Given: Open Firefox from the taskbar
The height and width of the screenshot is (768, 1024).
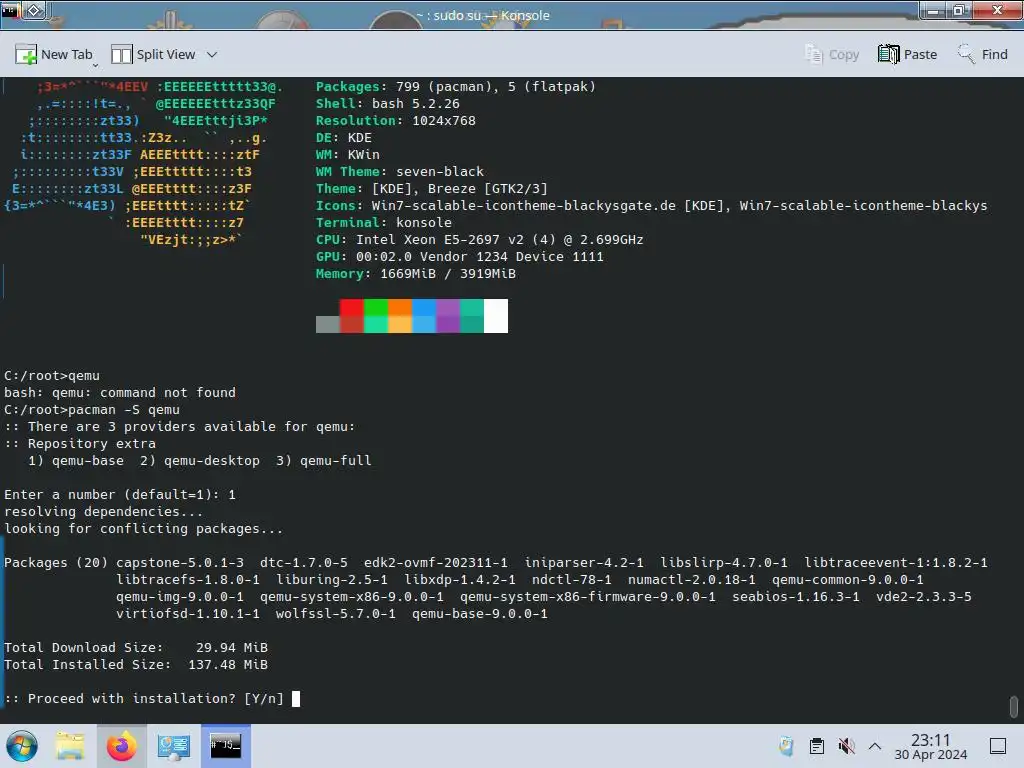Looking at the screenshot, I should tap(121, 746).
